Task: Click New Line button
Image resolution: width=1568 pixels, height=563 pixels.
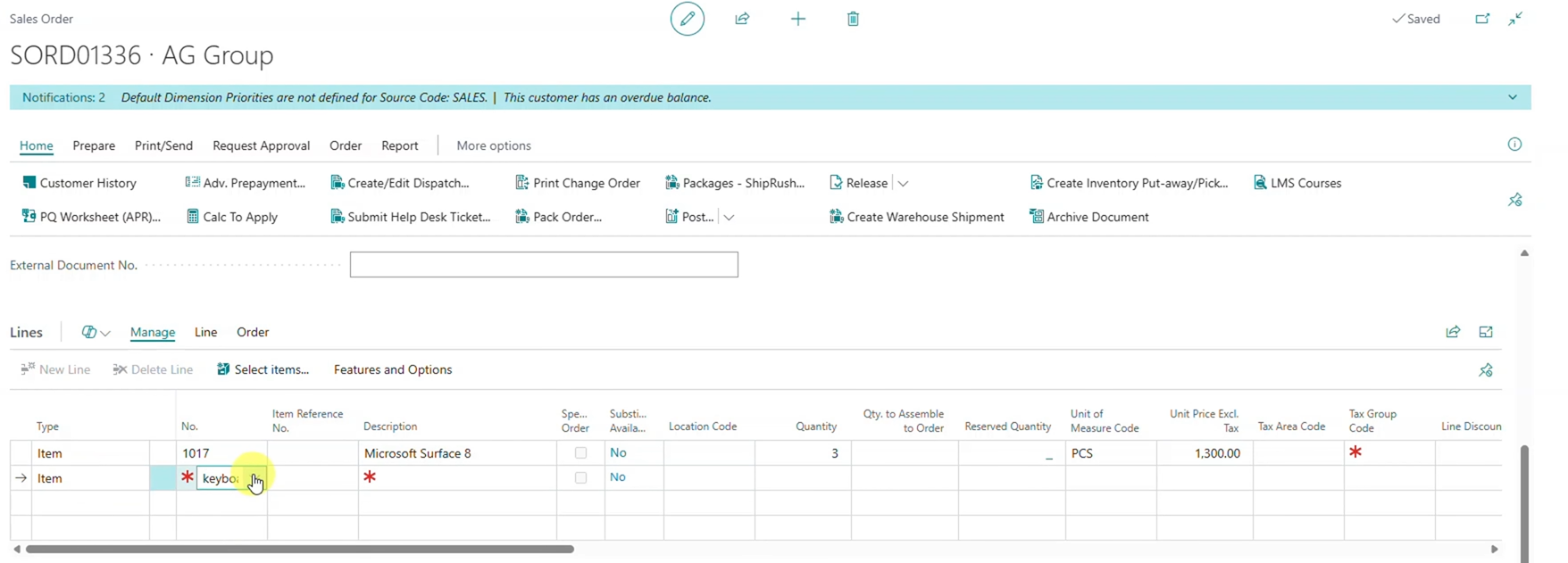Action: pyautogui.click(x=55, y=369)
